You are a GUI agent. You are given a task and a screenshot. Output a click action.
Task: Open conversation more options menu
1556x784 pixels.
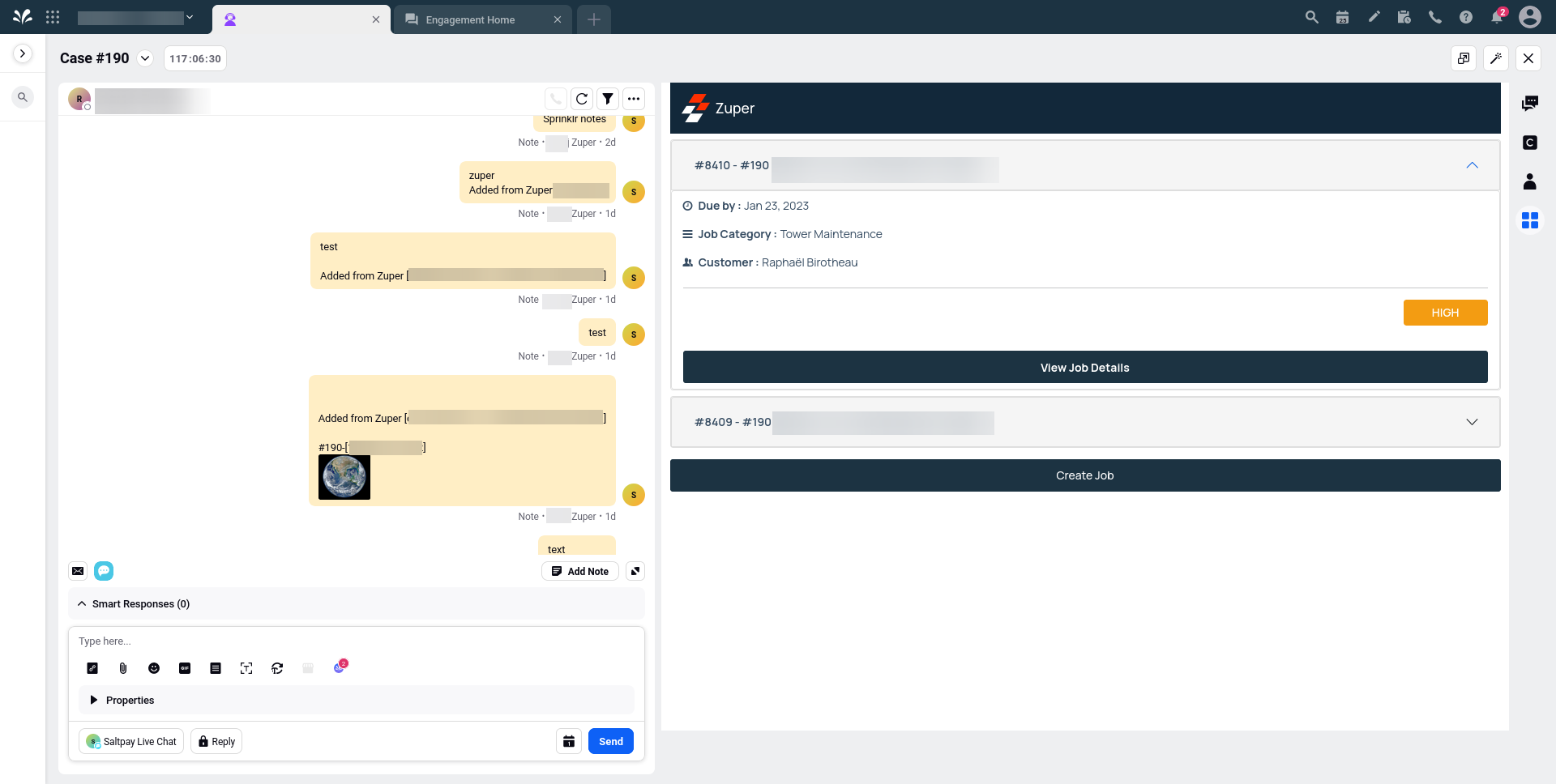coord(634,99)
